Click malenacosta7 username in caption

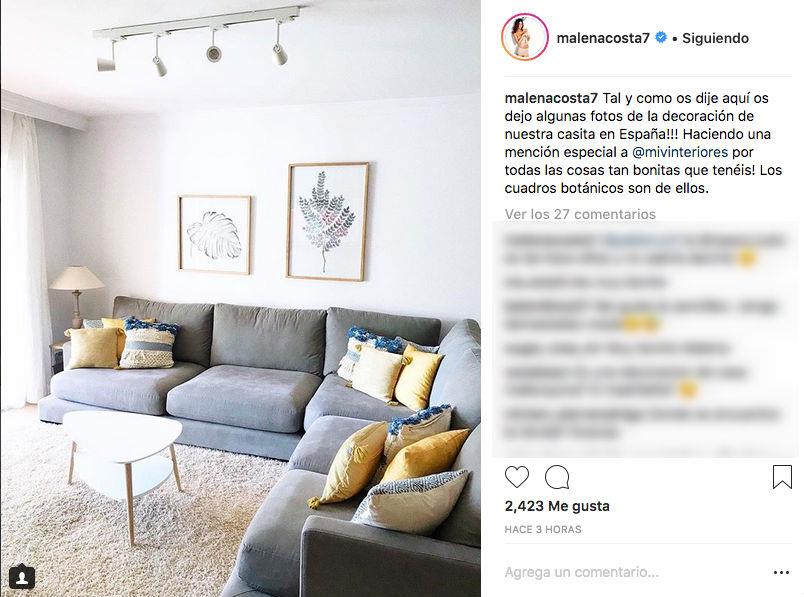coord(551,98)
